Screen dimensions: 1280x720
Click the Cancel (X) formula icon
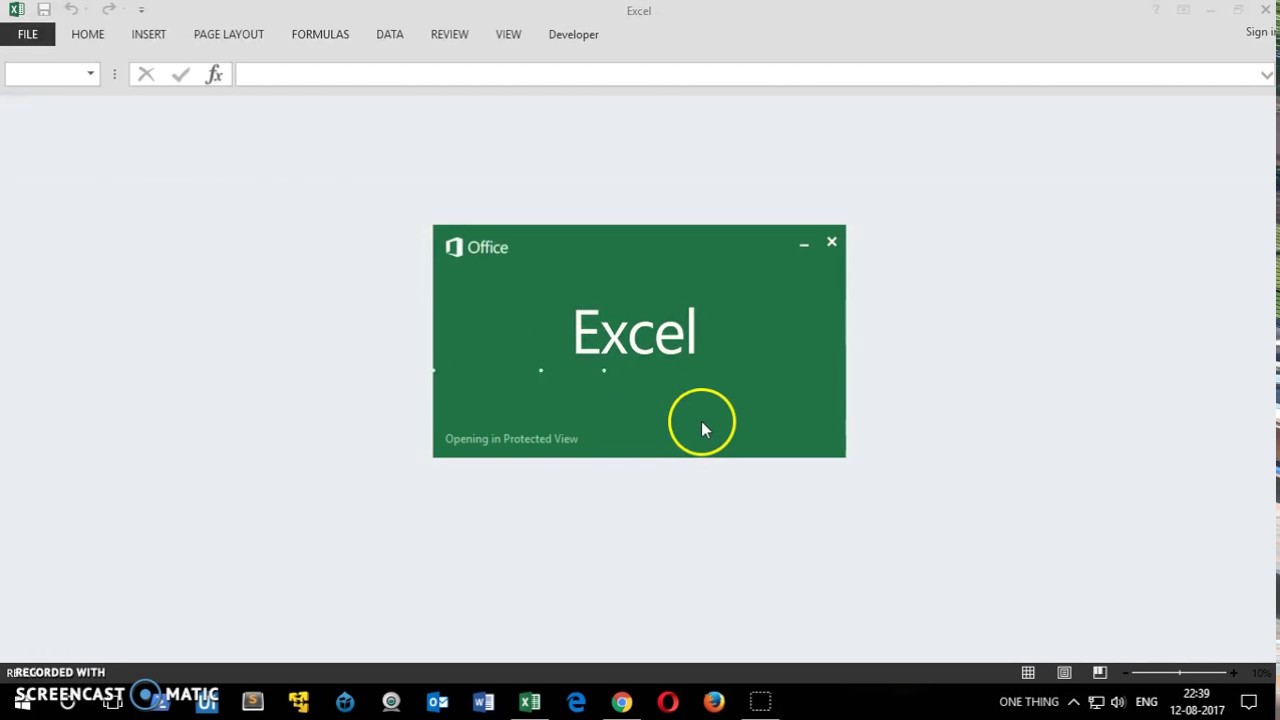coord(146,74)
